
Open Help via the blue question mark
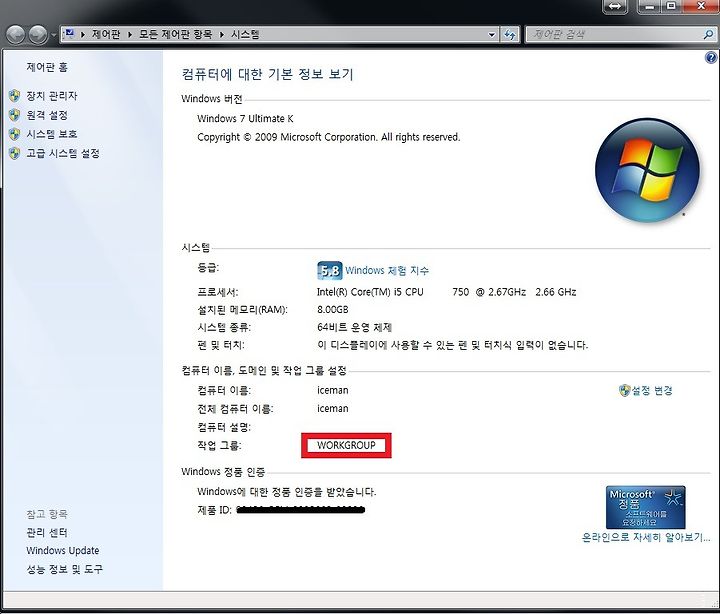click(x=711, y=58)
